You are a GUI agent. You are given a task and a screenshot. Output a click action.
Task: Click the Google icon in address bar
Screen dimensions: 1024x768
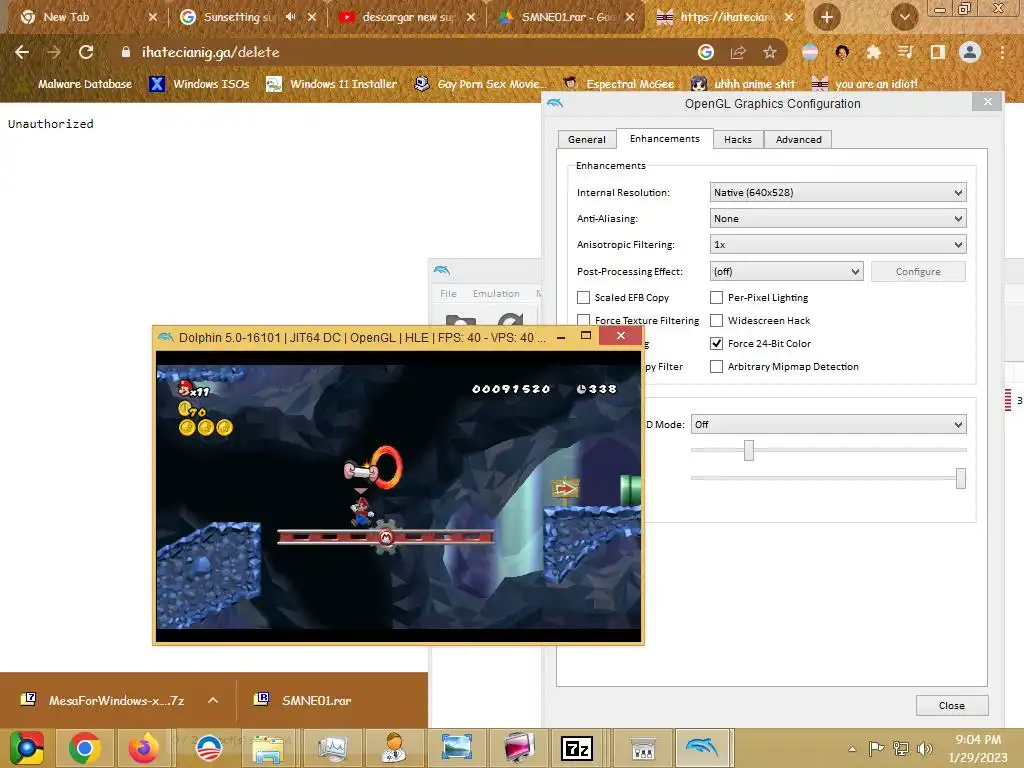(705, 52)
